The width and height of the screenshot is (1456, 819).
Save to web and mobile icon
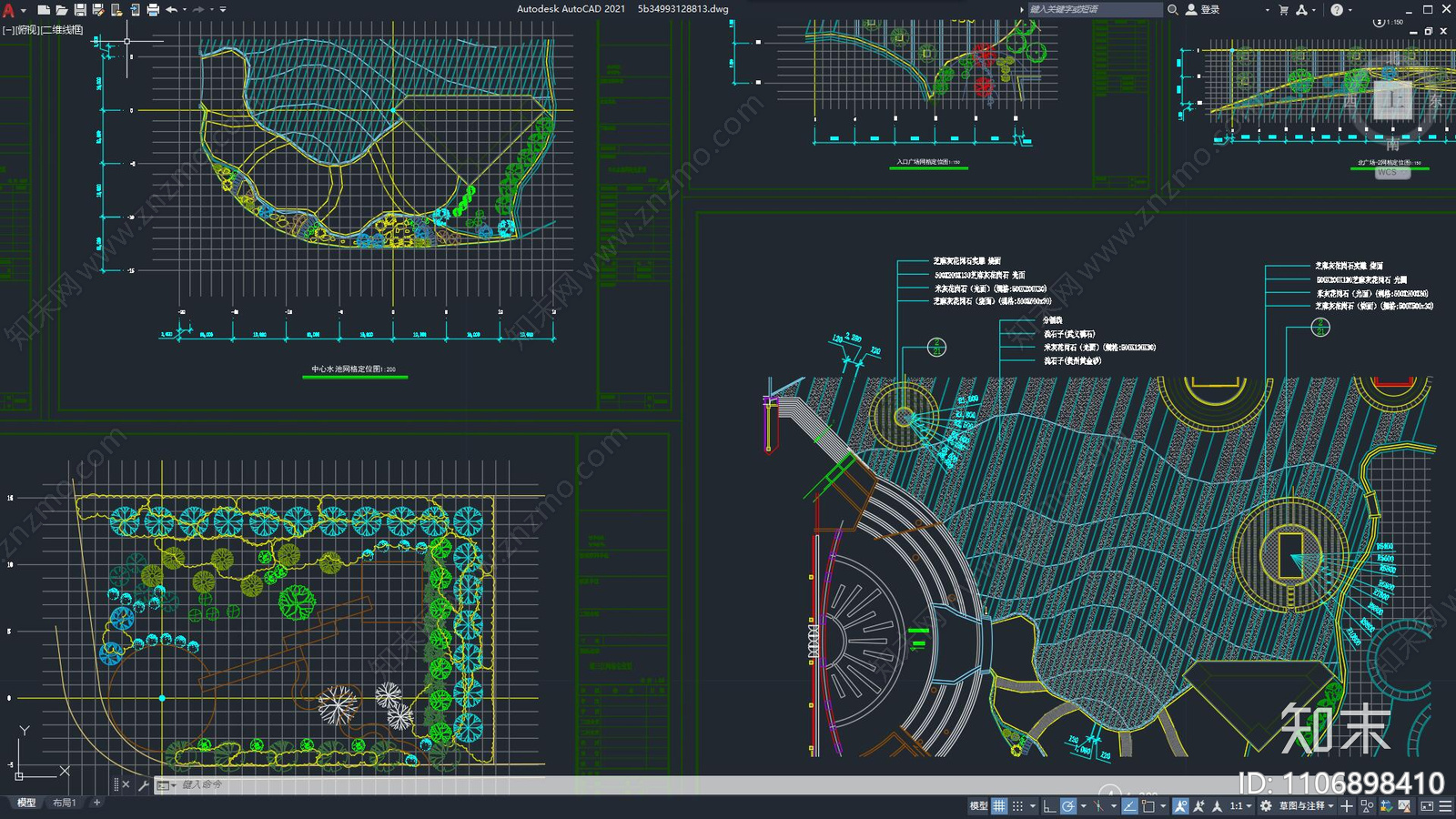point(135,10)
